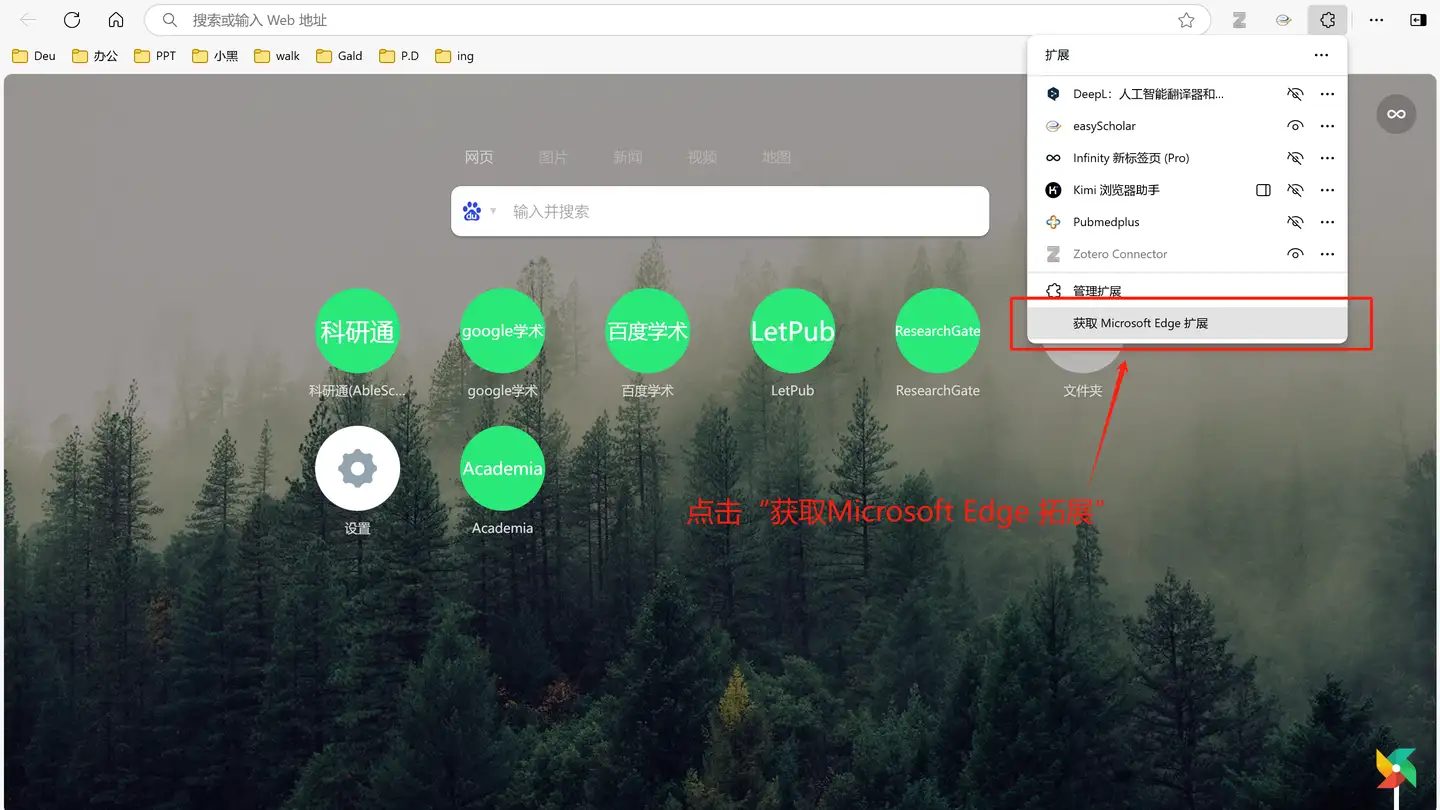Open more options for Pubmedplus

coord(1327,222)
